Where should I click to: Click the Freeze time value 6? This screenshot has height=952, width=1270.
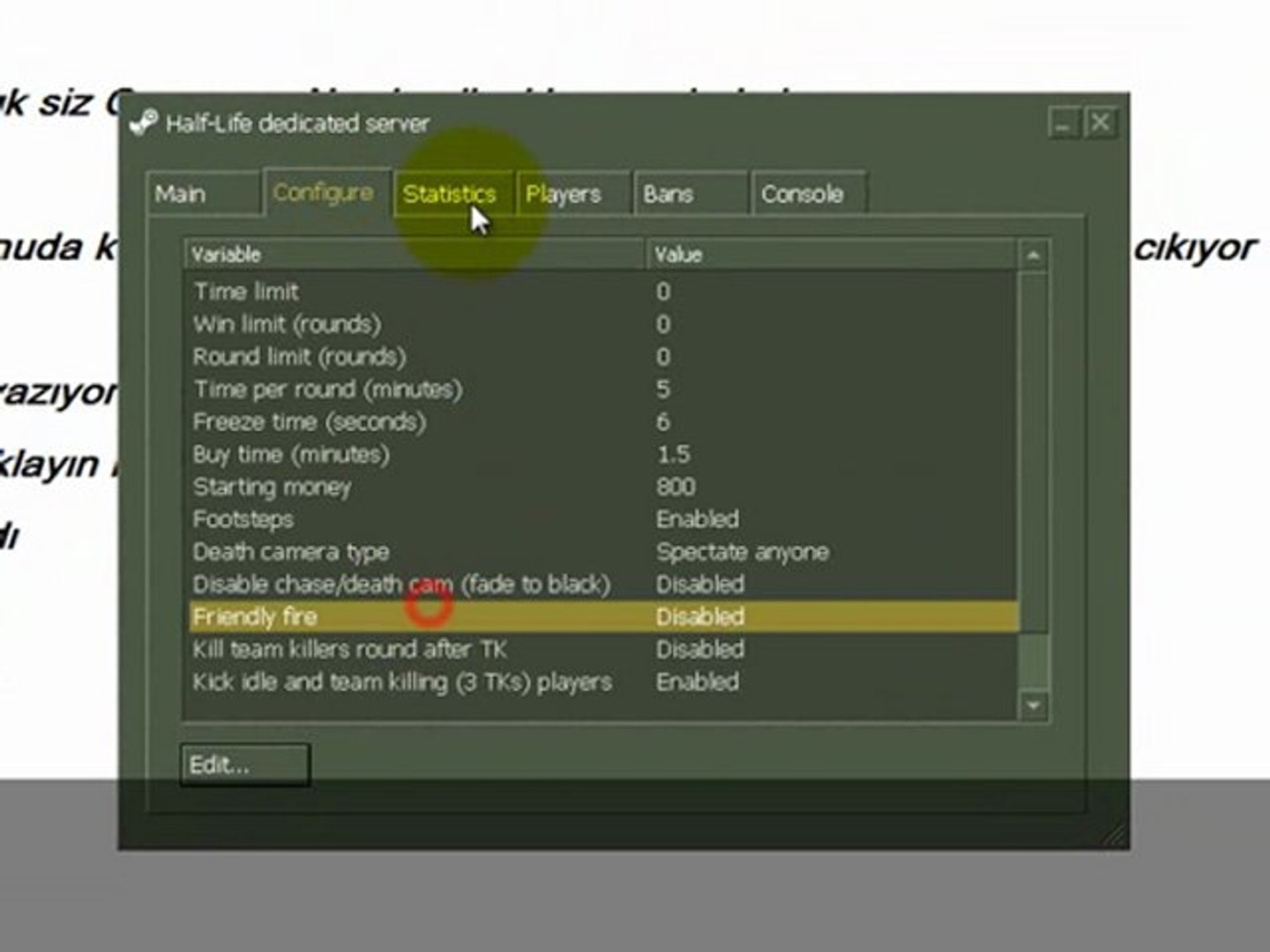click(663, 422)
